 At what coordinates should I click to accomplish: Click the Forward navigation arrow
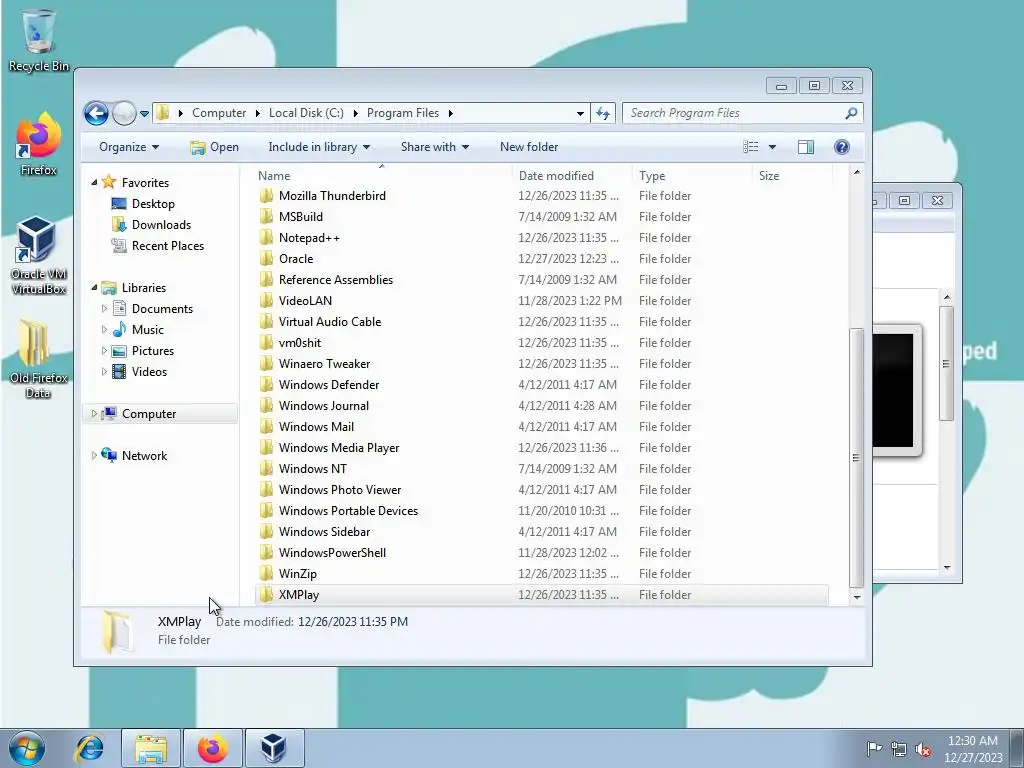[x=124, y=113]
